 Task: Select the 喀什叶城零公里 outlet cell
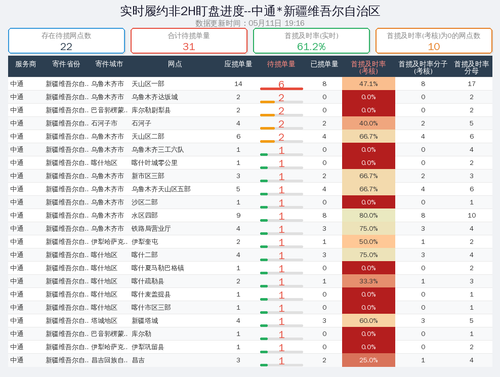(x=154, y=163)
